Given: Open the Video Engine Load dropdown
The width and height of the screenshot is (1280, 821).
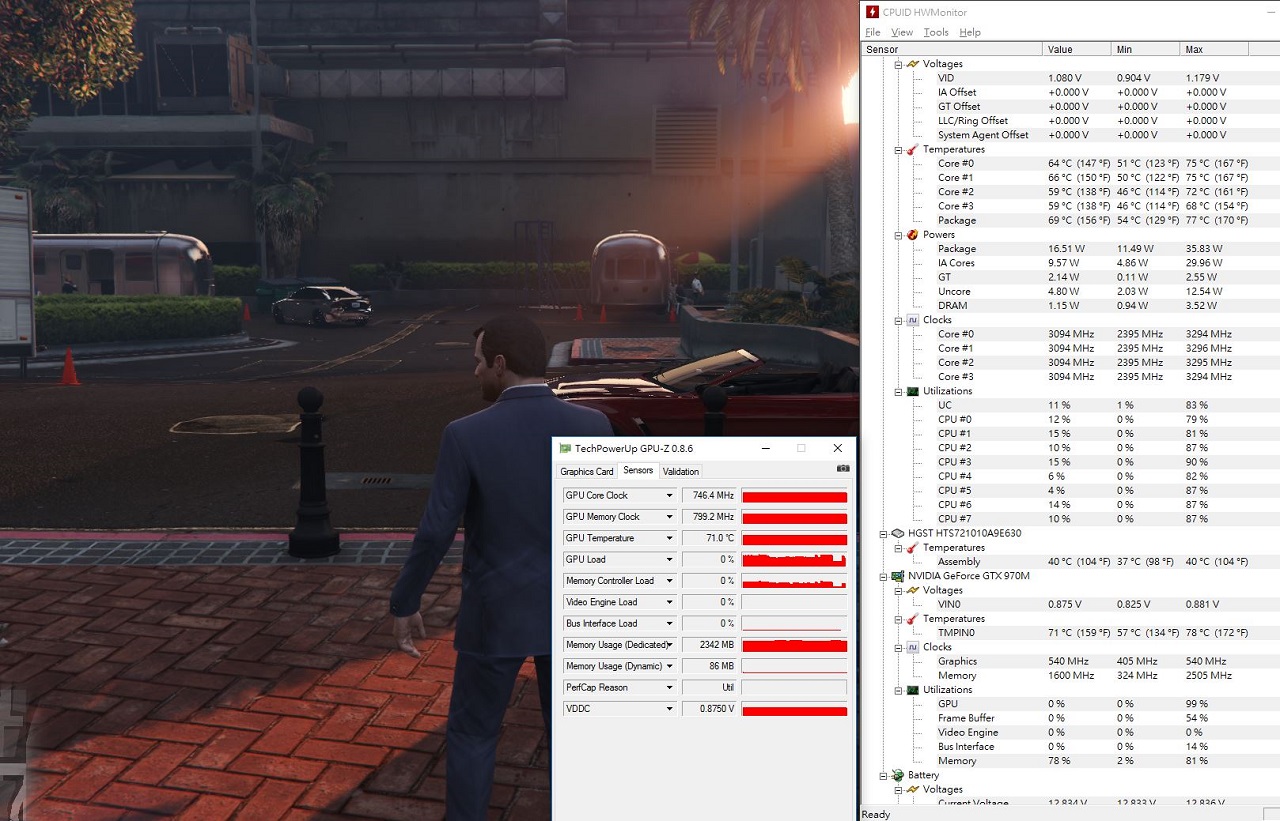Looking at the screenshot, I should point(669,602).
